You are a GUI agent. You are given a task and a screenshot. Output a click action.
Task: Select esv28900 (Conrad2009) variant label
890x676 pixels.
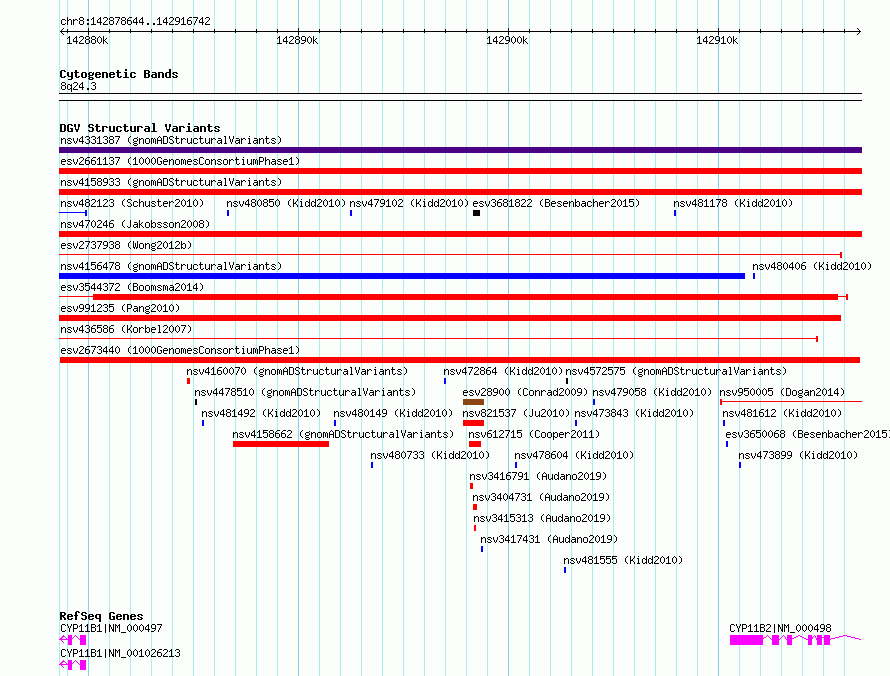pos(525,392)
